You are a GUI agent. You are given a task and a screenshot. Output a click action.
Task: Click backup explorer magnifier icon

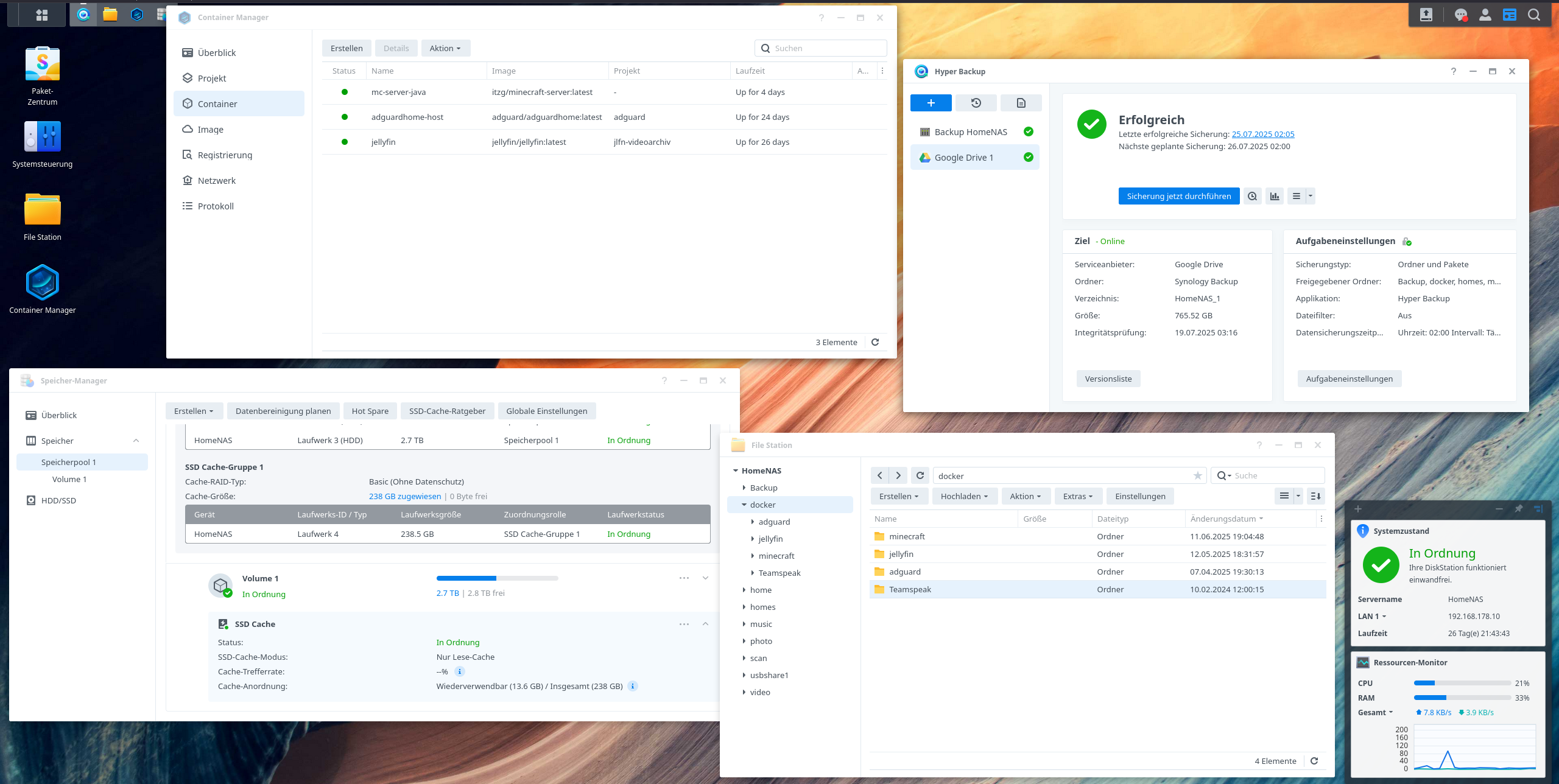(x=1252, y=196)
